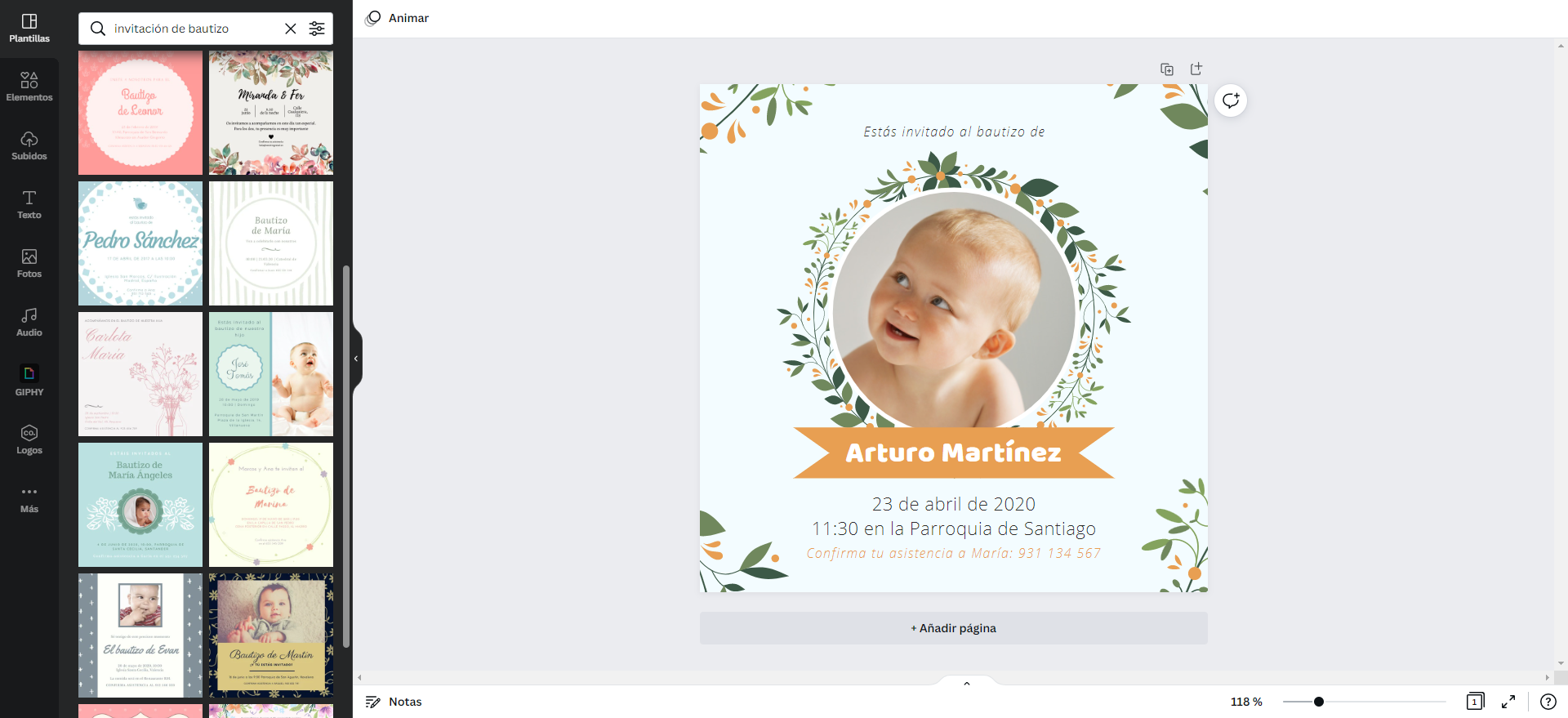This screenshot has height=718, width=1568.
Task: Select the Carlota María template
Action: pos(140,374)
